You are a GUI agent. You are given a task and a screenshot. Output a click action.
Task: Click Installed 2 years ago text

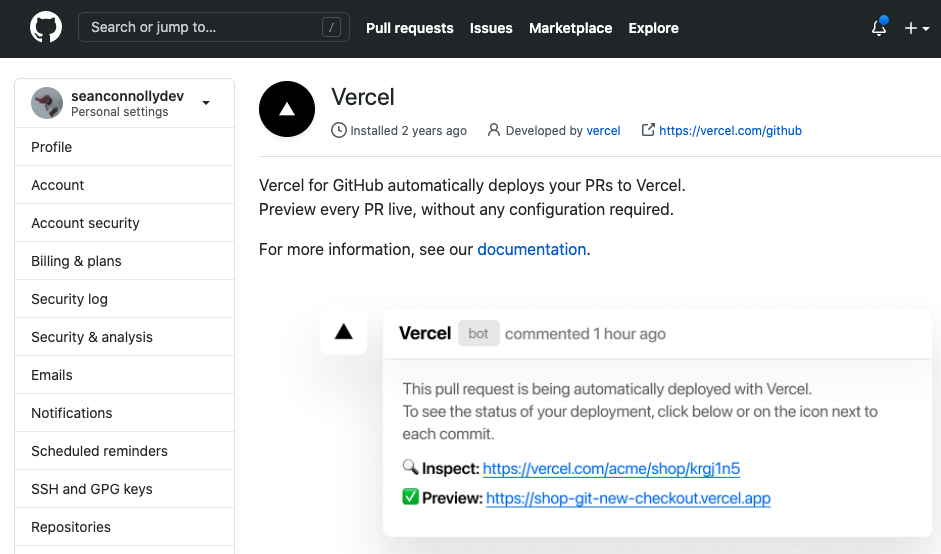click(x=408, y=131)
